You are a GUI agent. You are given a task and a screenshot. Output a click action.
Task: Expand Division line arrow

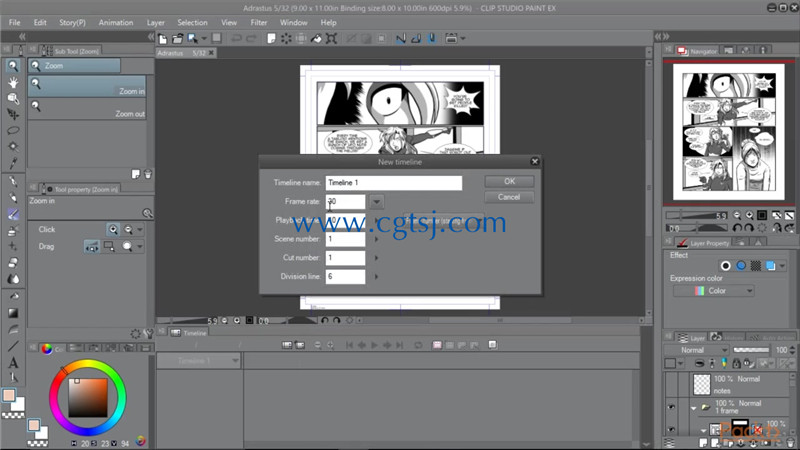(377, 277)
